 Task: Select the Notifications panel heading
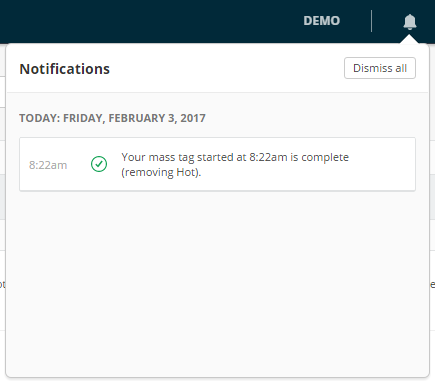(x=65, y=69)
